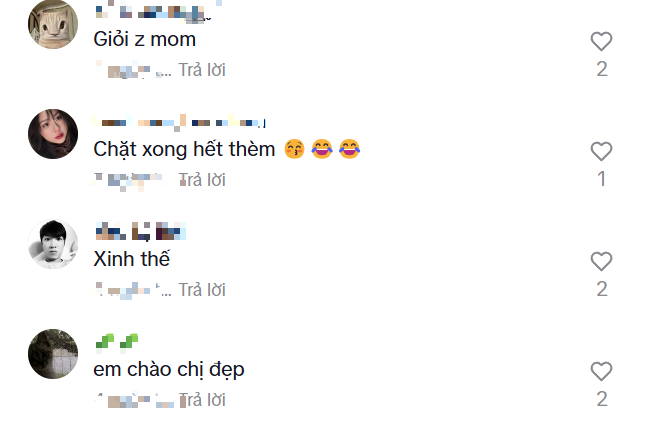Open the username above "Xinh thế"
Viewport: 656px width, 423px height.
click(140, 231)
